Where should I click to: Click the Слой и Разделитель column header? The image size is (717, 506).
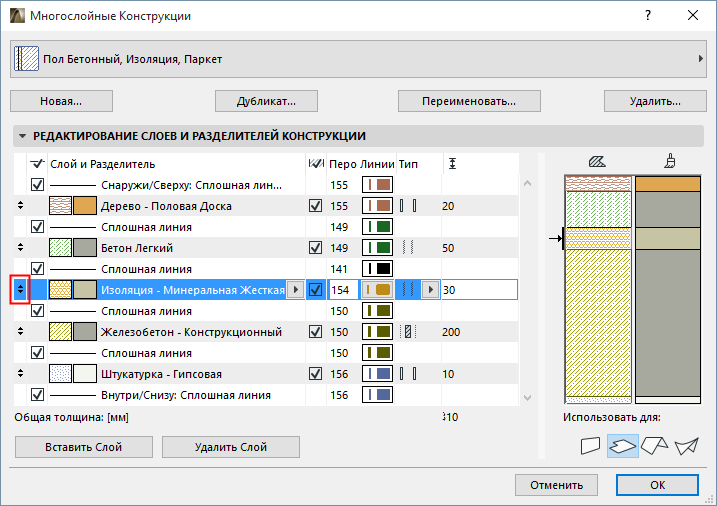tap(103, 164)
